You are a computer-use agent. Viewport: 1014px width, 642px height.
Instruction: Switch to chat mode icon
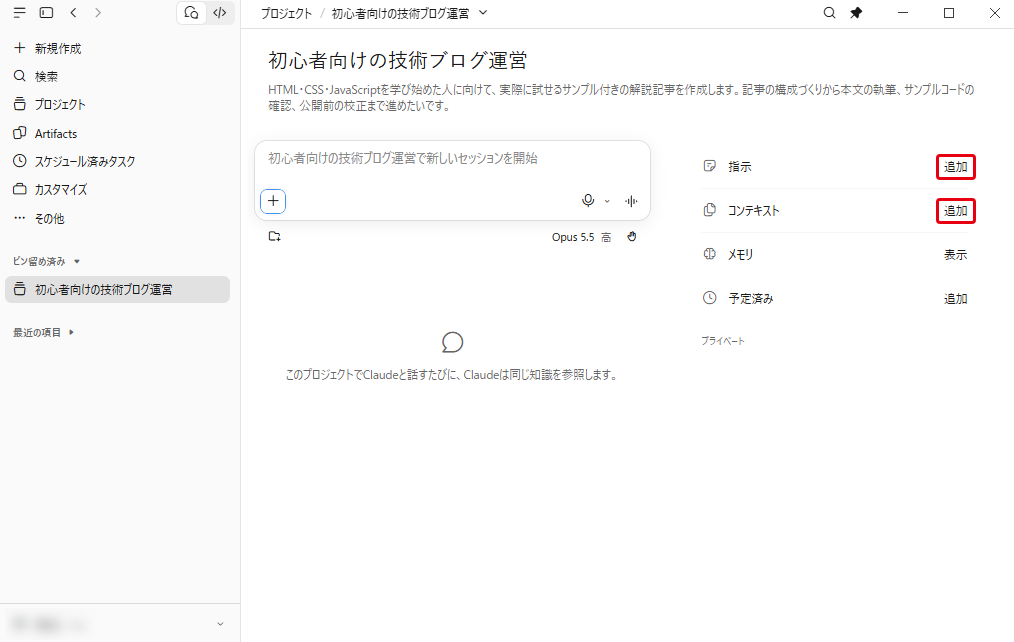click(x=191, y=12)
